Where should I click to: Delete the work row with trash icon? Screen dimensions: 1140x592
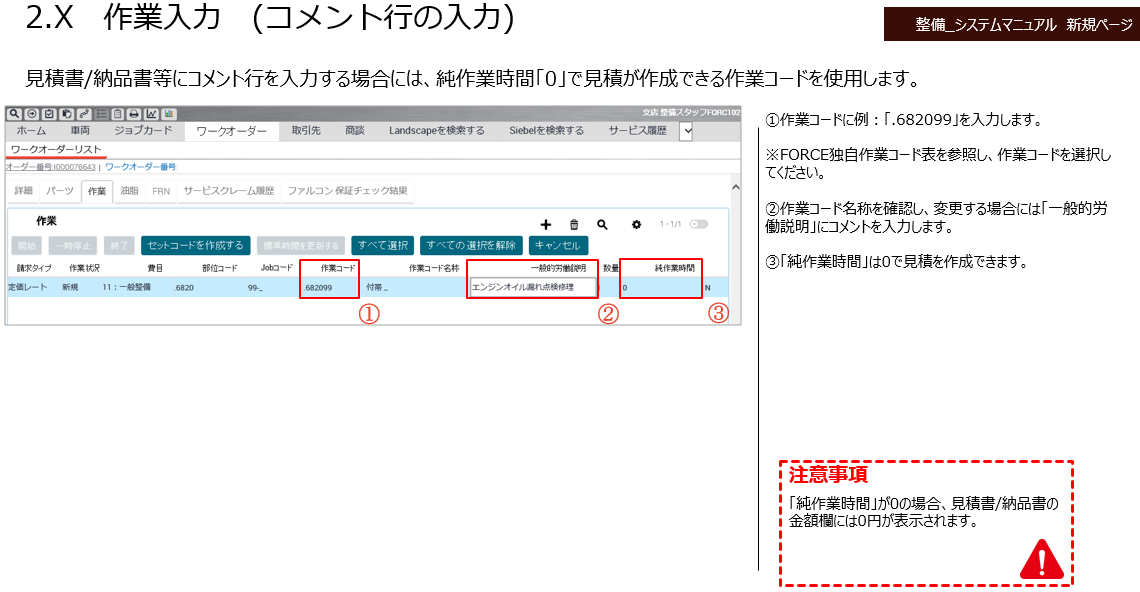click(574, 225)
